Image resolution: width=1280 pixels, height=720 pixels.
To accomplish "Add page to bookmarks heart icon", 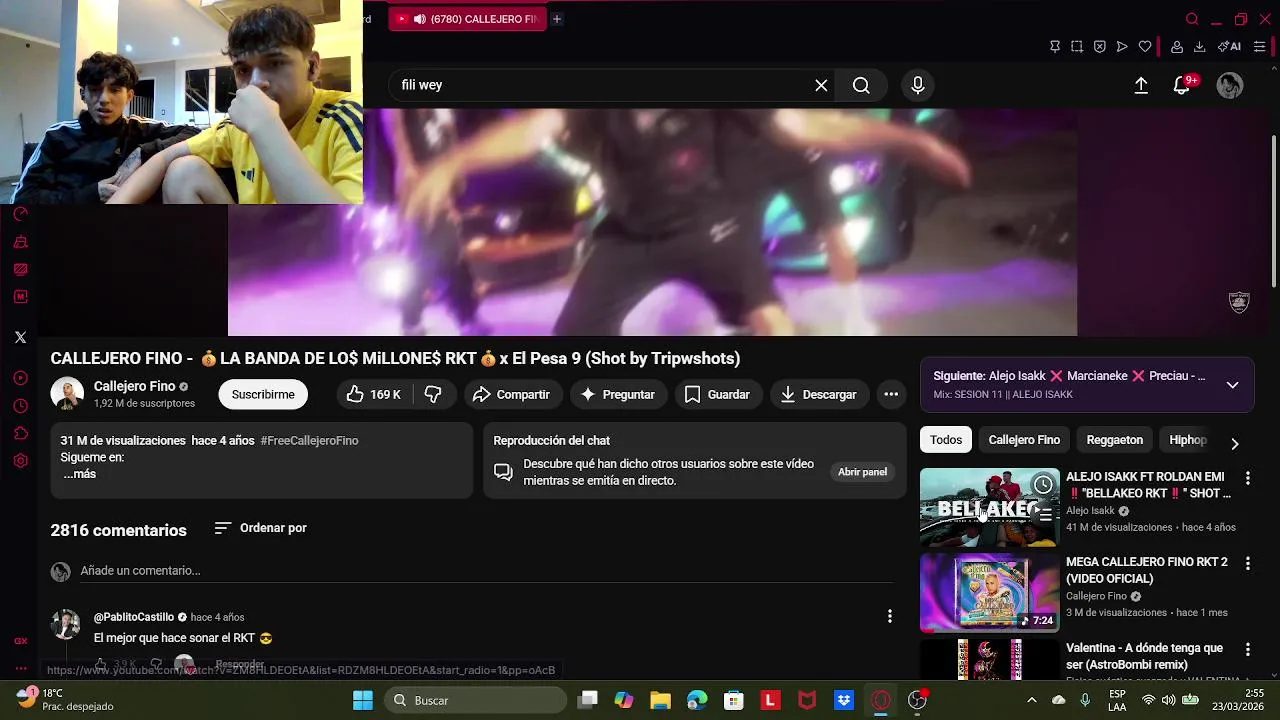I will click(x=1145, y=46).
